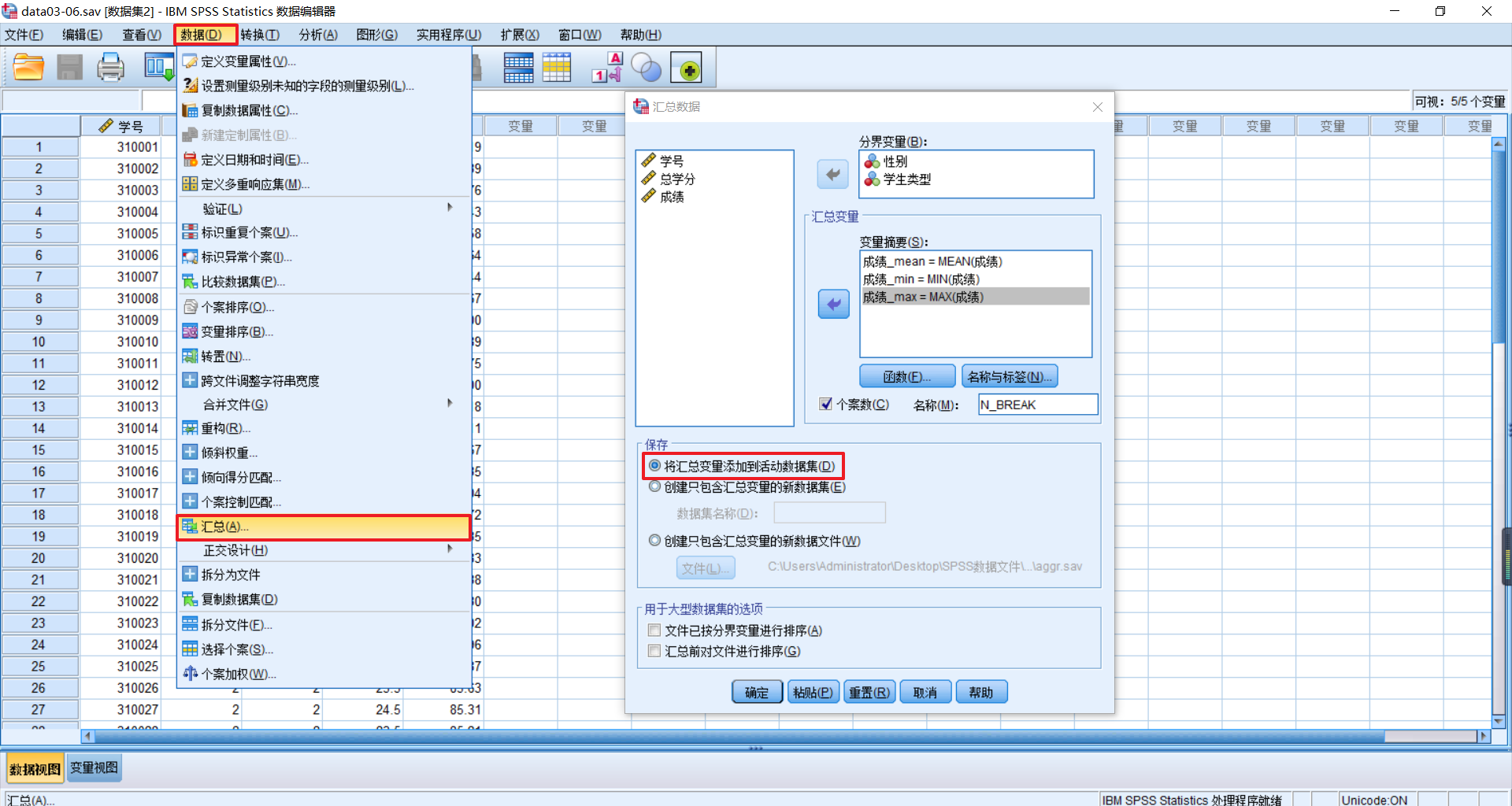
Task: Open 名称与标签 button
Action: tap(1010, 377)
